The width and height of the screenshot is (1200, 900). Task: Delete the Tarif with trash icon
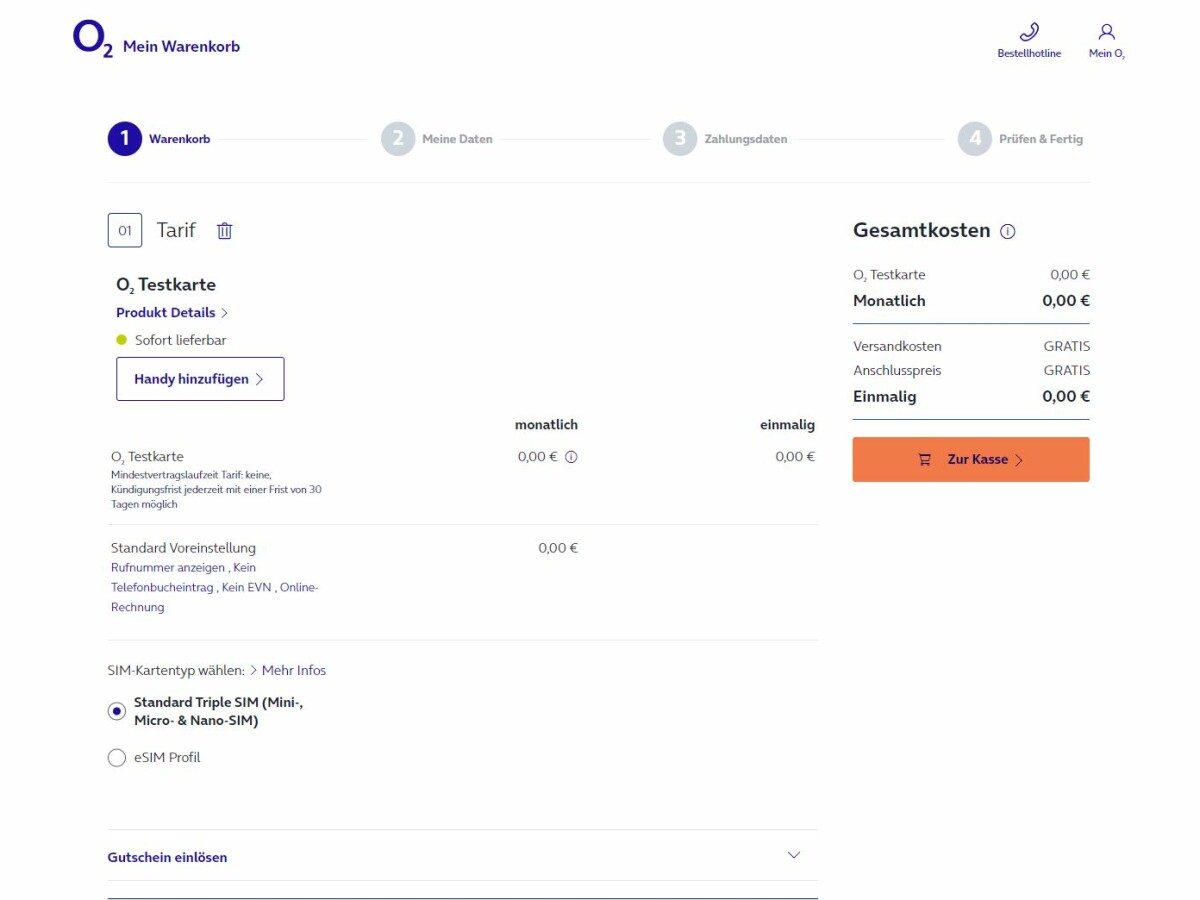pos(225,231)
